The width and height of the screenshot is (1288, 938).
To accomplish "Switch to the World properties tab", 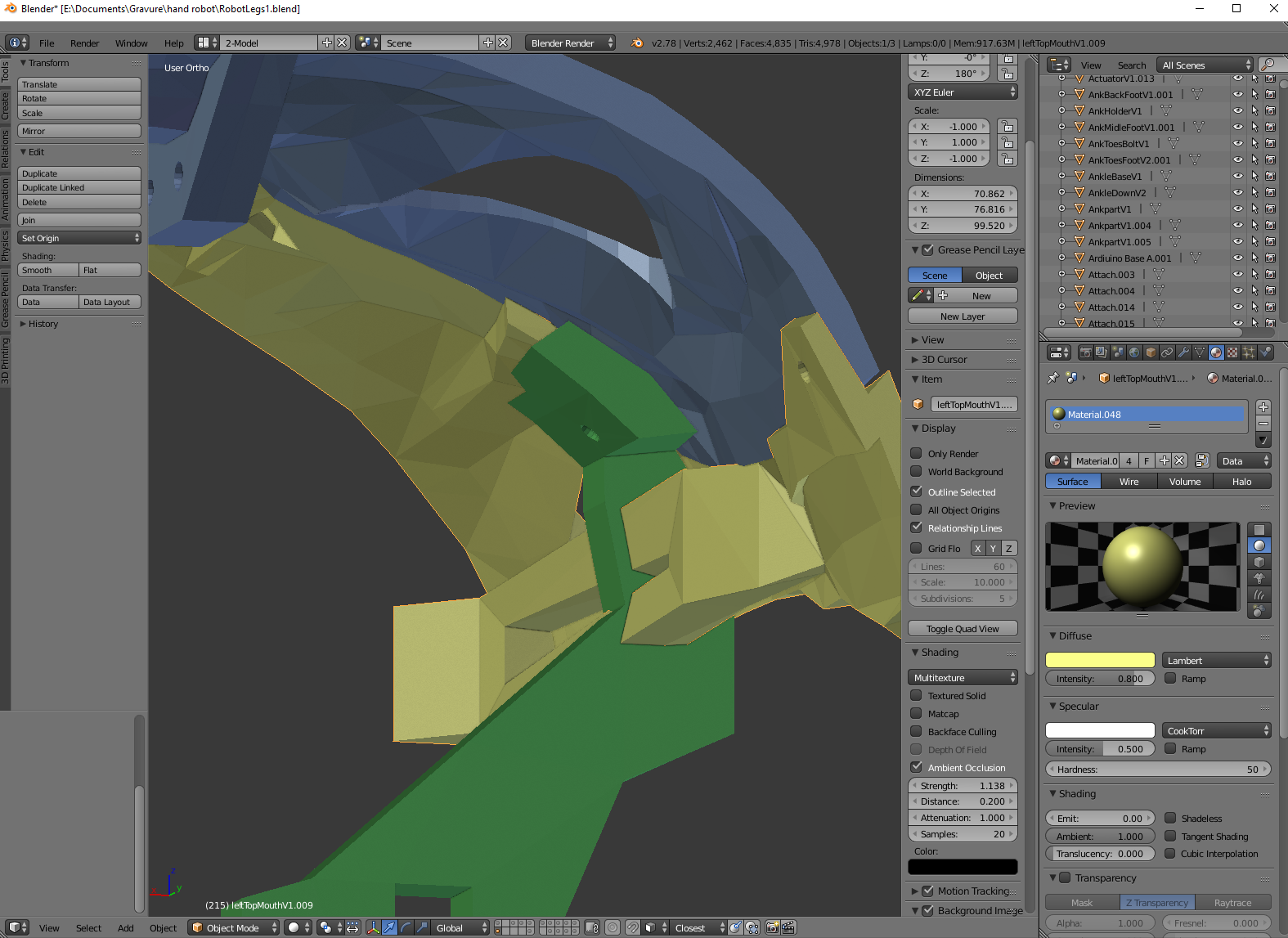I will 1134,352.
